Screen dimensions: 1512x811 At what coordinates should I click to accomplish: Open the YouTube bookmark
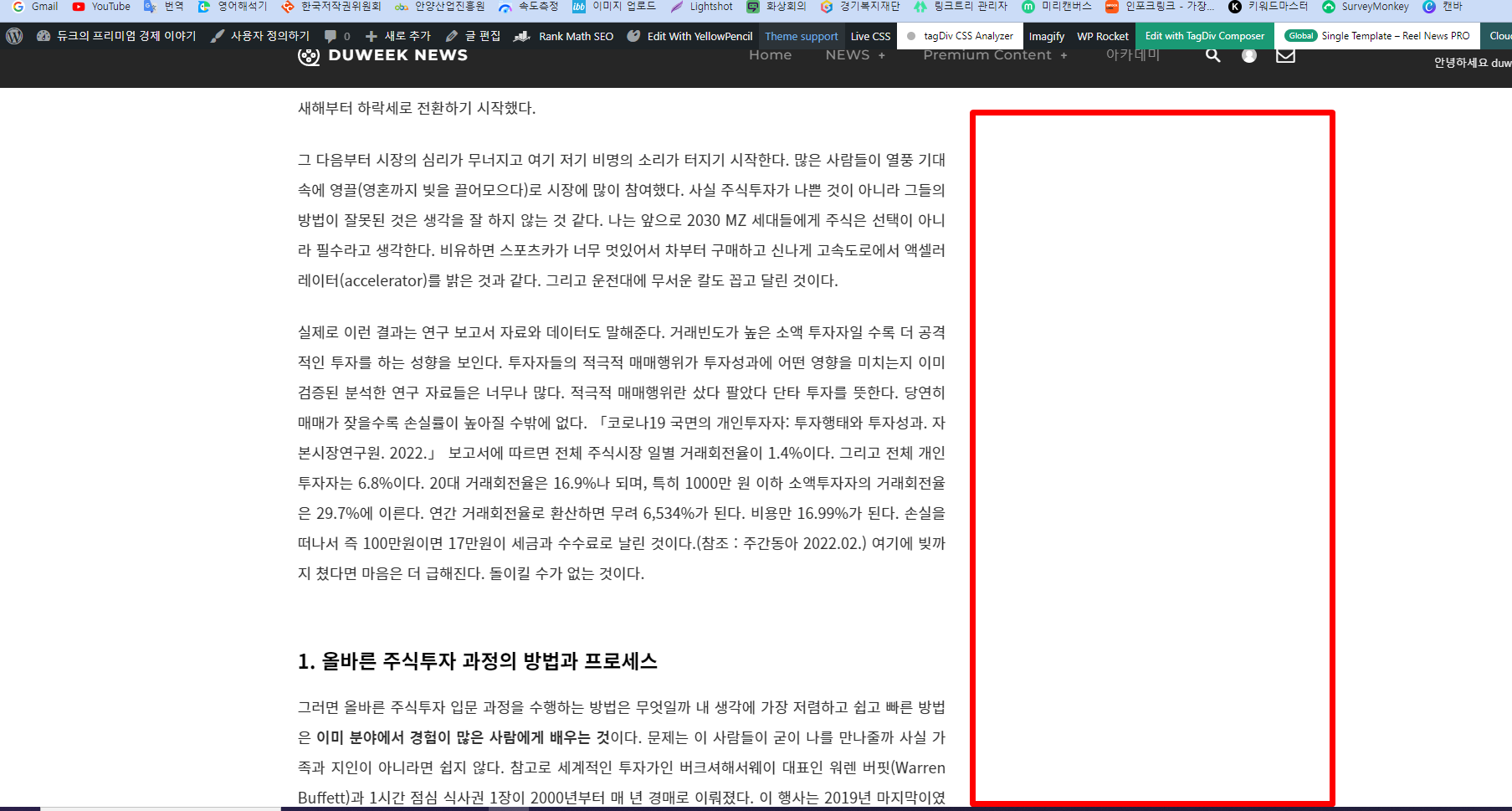[101, 7]
